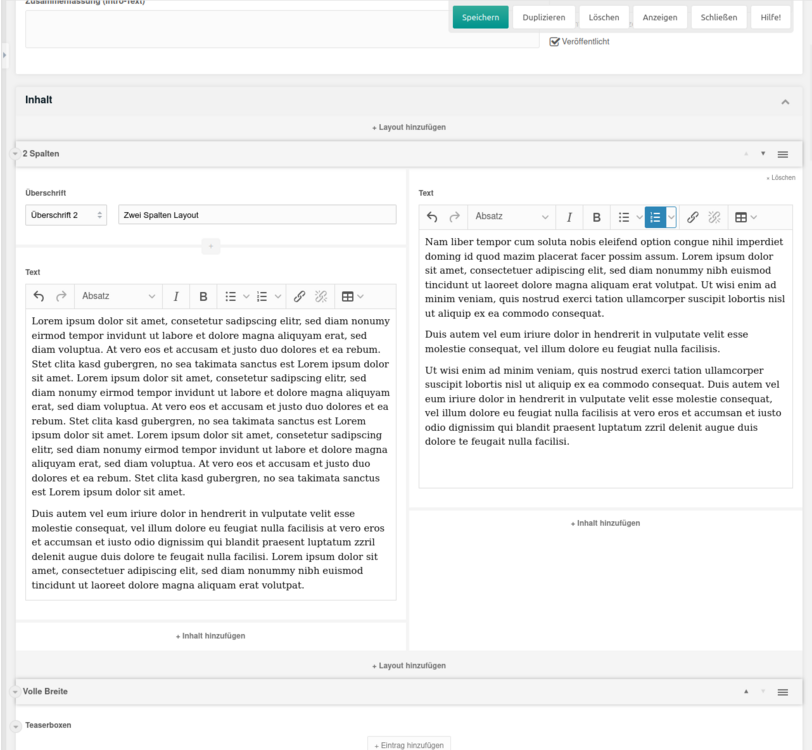
Task: Click Inhalt hinzufügen in the left column
Action: (211, 636)
